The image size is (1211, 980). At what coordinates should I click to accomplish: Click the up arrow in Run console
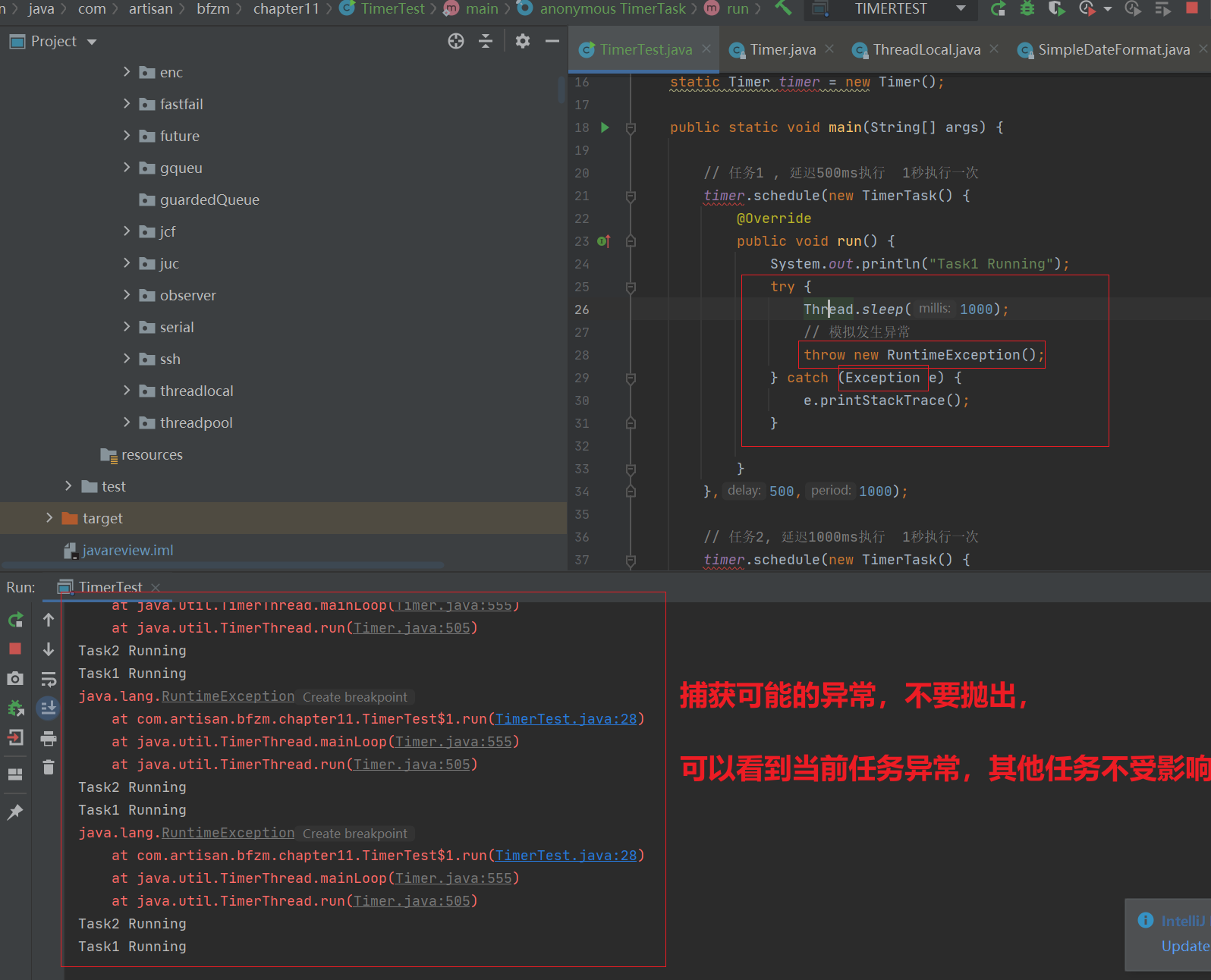(x=49, y=620)
